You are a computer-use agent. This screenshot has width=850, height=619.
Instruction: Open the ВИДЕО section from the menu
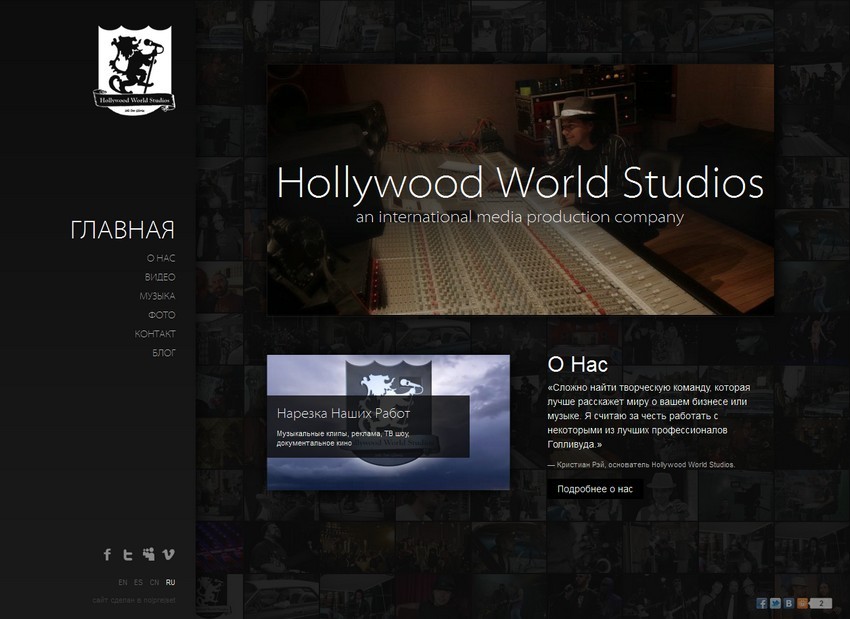159,277
